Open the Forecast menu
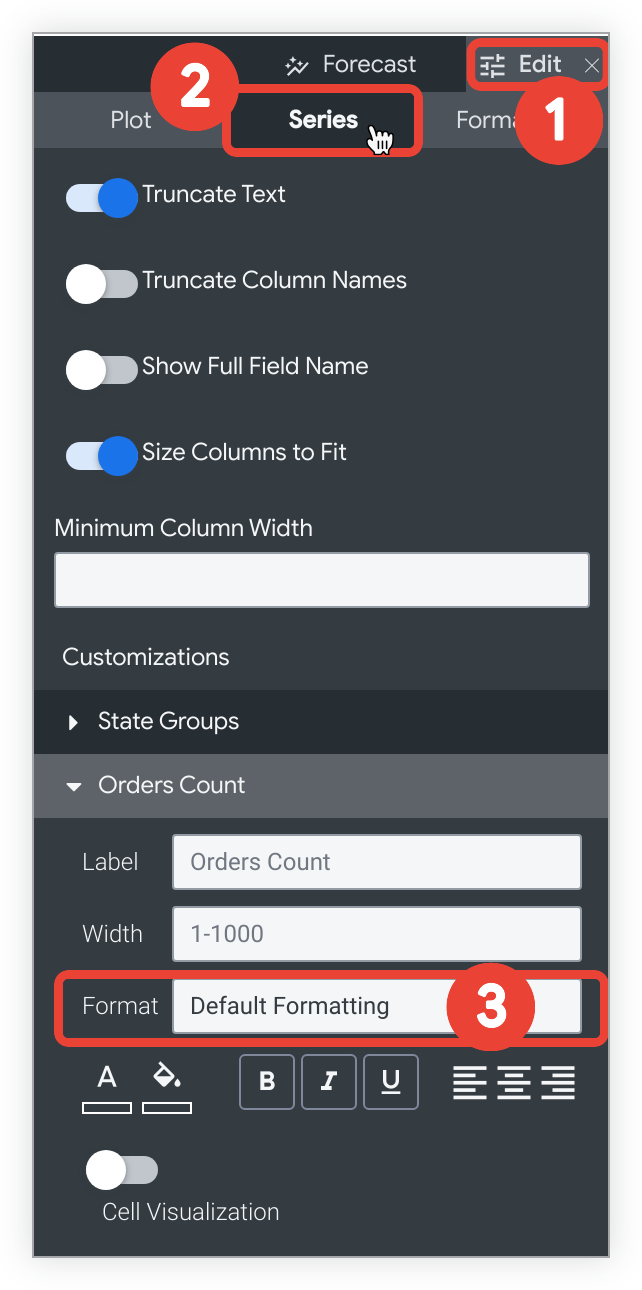 pos(351,65)
